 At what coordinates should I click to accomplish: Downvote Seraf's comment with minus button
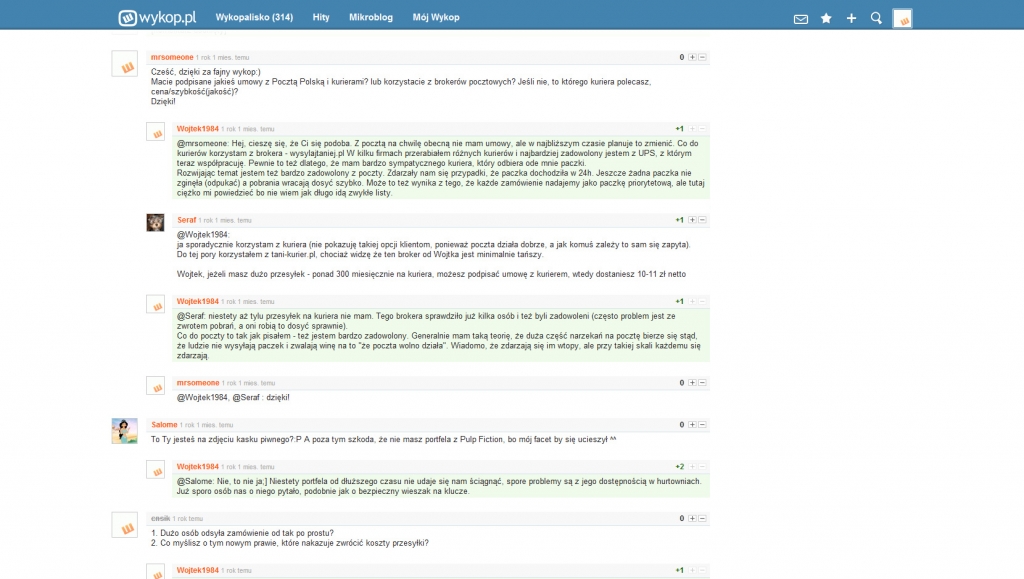click(703, 220)
